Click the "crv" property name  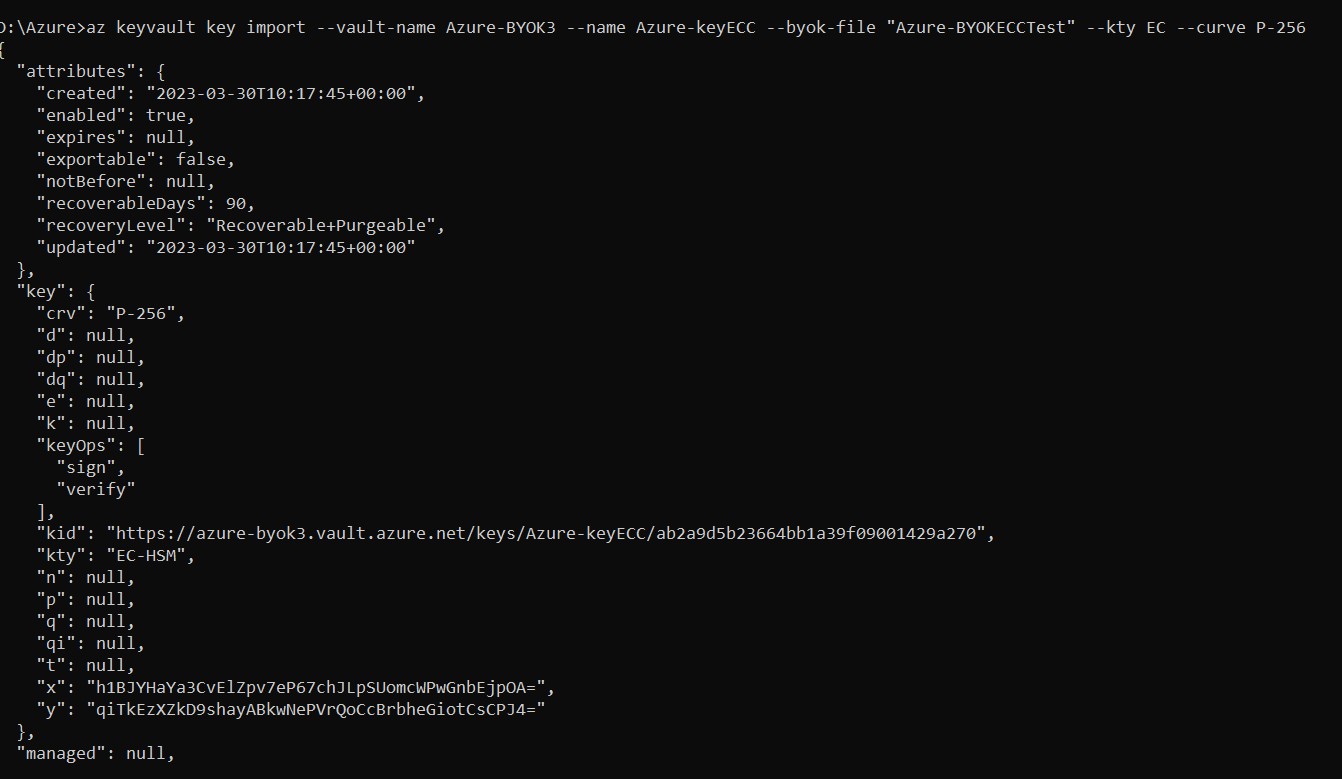(x=61, y=313)
